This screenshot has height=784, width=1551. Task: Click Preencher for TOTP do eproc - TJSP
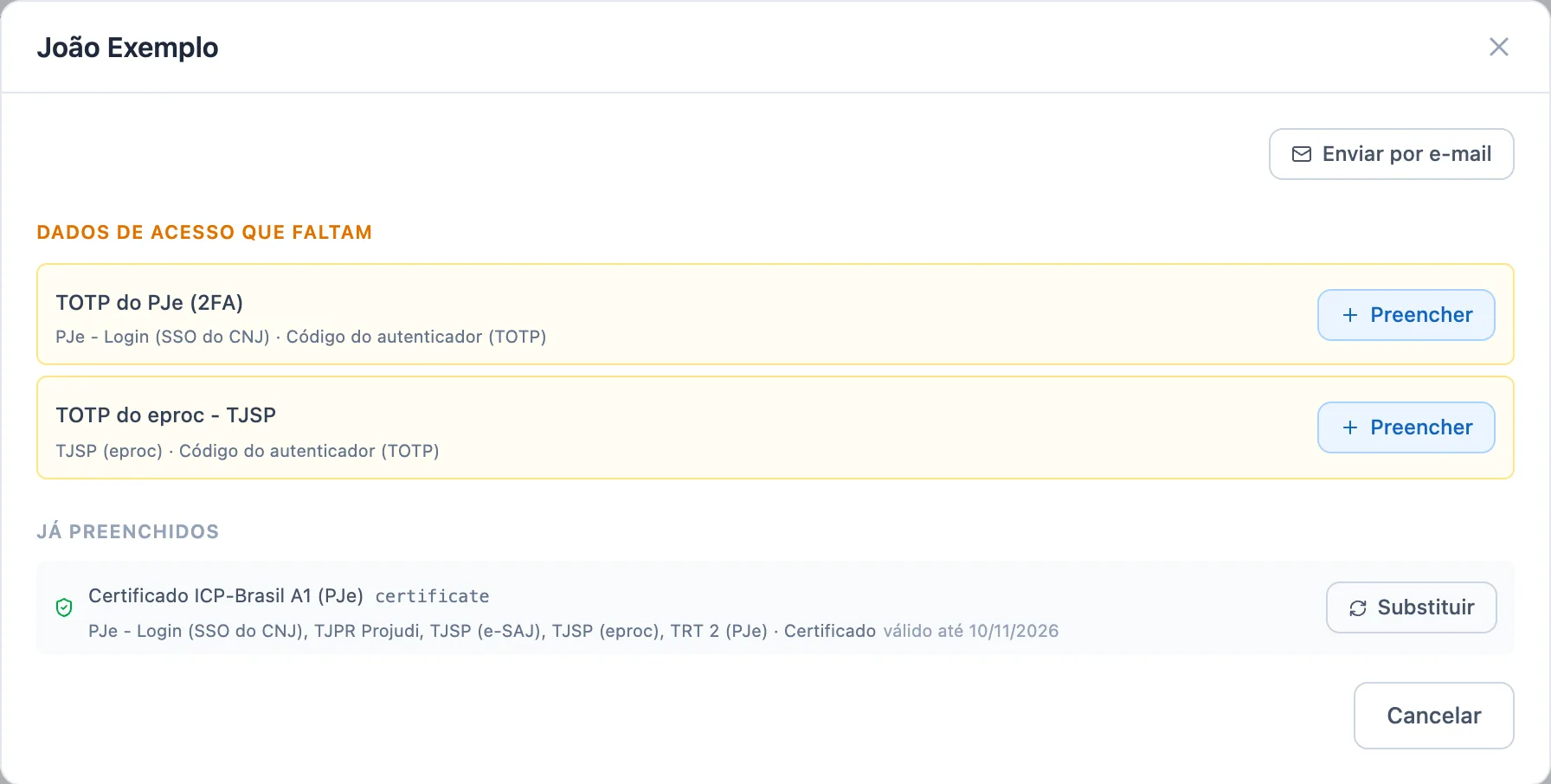1406,427
